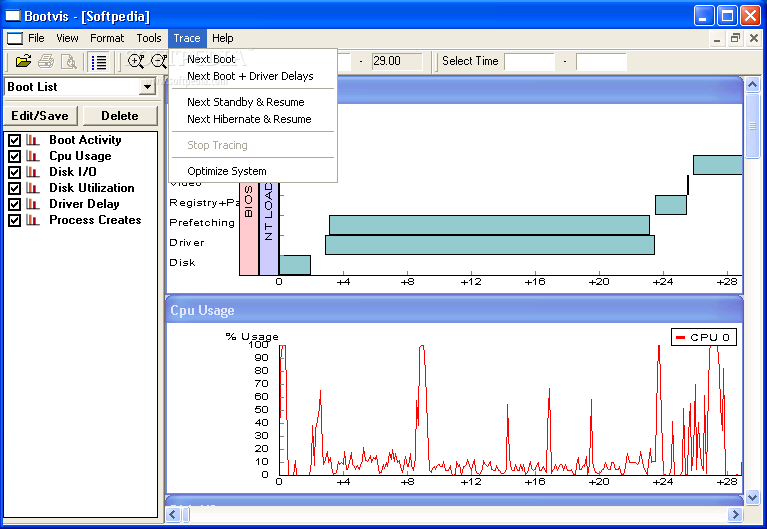767x529 pixels.
Task: Choose Optimize System menu entry
Action: click(x=253, y=171)
